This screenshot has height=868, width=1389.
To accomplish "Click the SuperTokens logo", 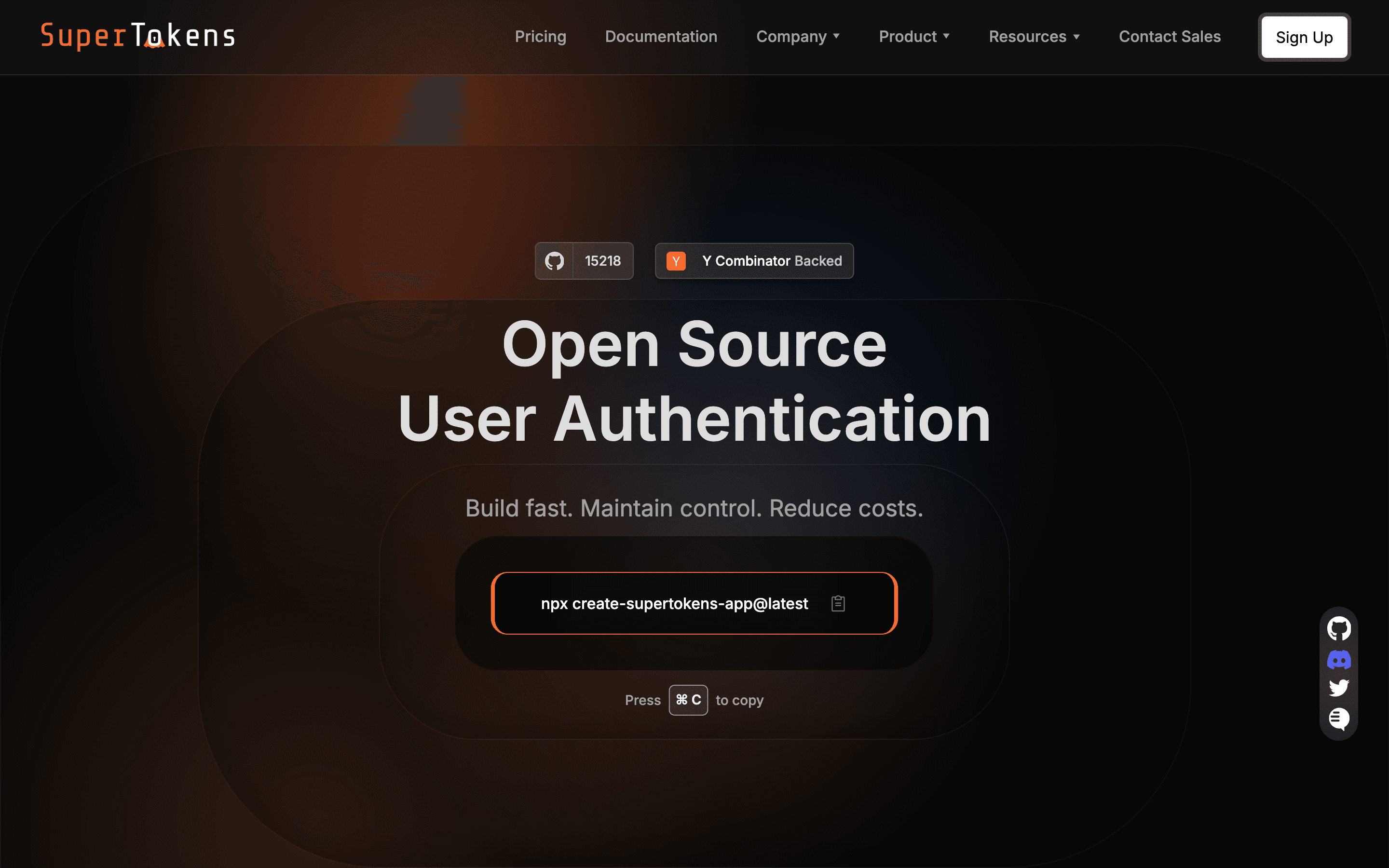I will click(x=138, y=36).
